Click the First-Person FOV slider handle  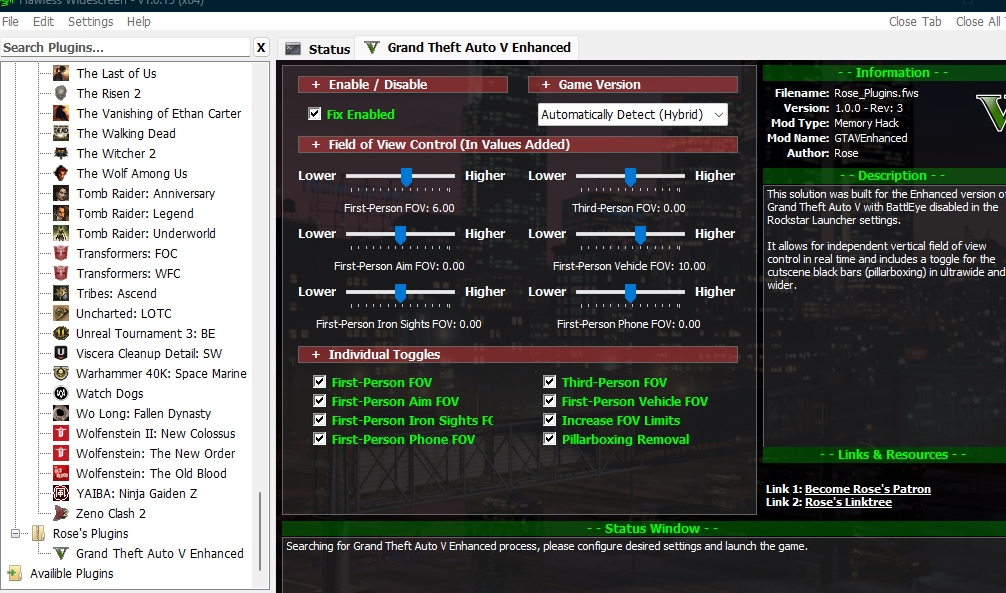click(x=406, y=177)
